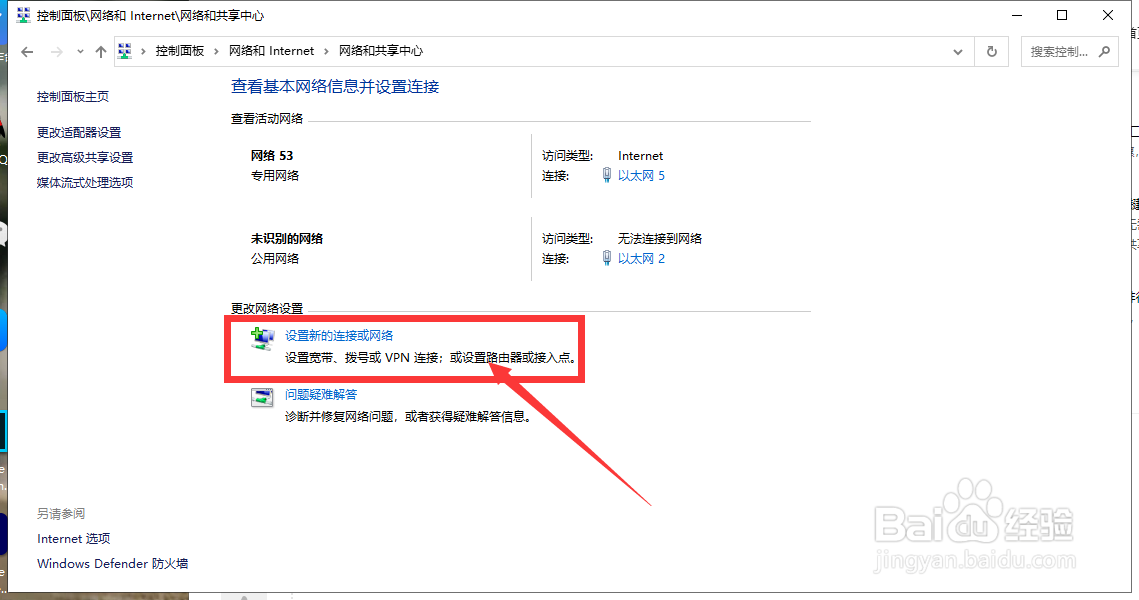Screen dimensions: 1139x600
Task: Click the ethernet monitor icon beside 以太网 5
Action: click(x=607, y=175)
